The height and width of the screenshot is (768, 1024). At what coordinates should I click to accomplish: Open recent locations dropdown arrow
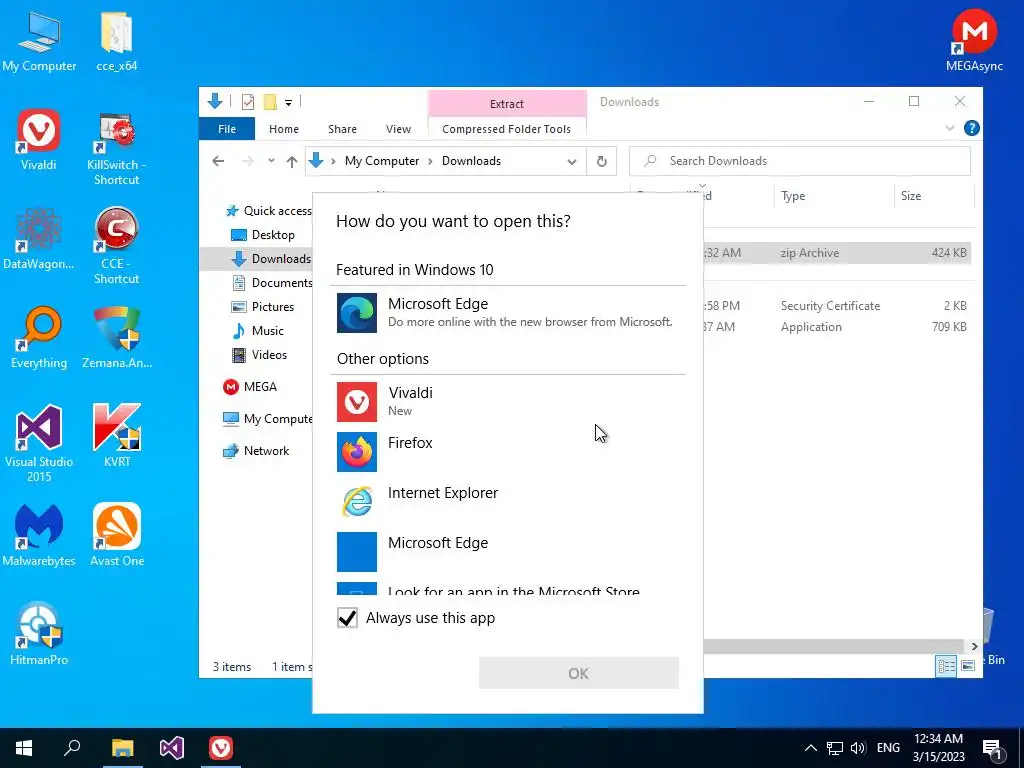coord(271,161)
